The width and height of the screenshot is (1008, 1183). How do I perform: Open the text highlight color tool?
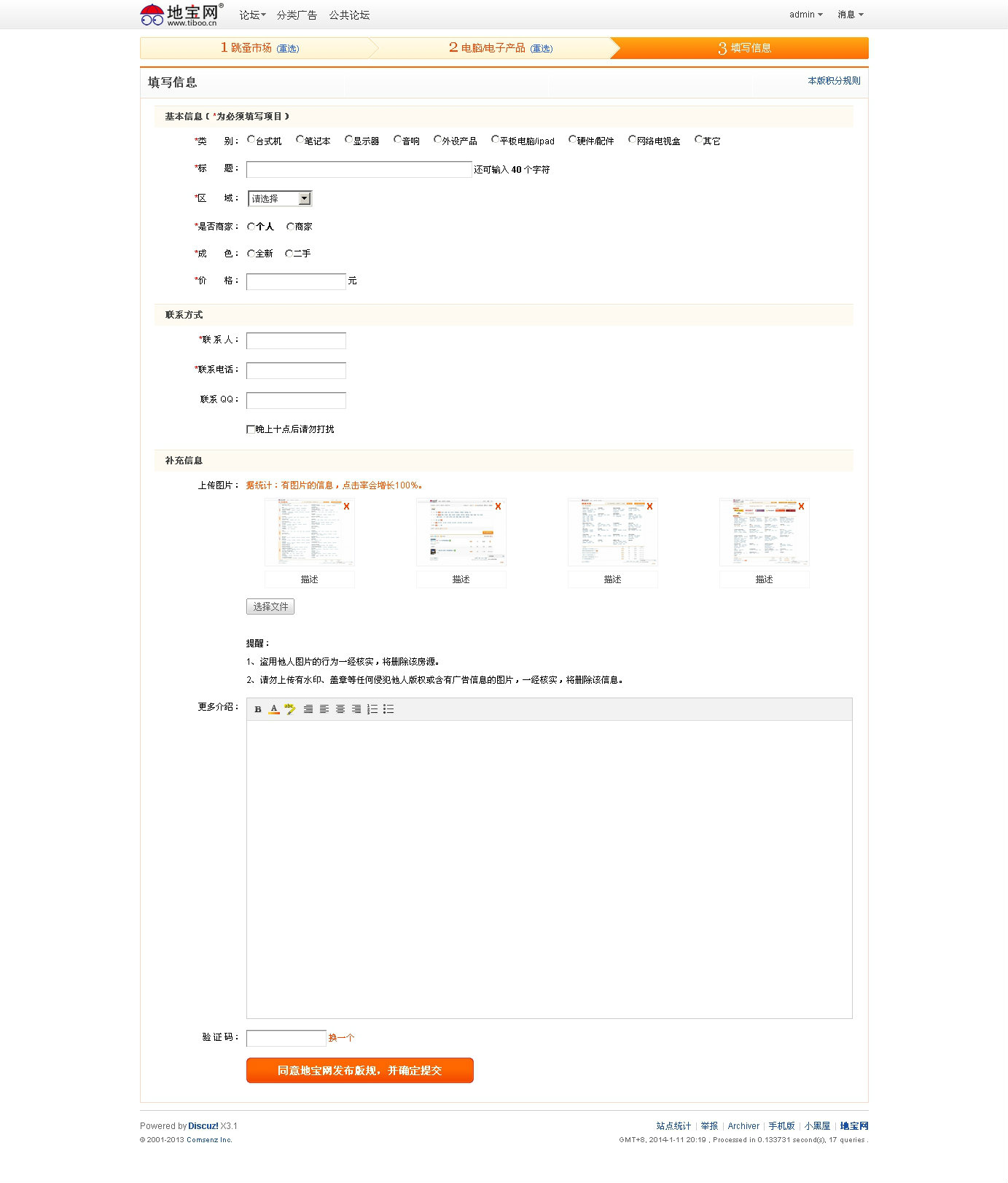[x=290, y=709]
